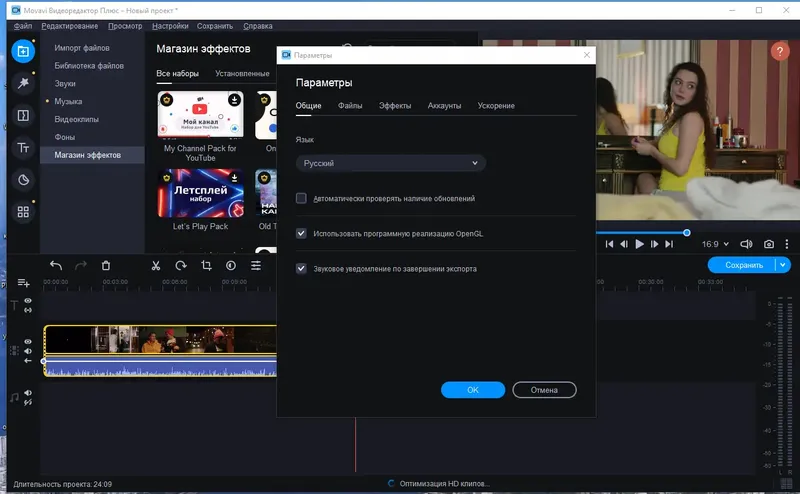Toggle visibility of the video track
Screen dimensions: 800x494
point(28,341)
